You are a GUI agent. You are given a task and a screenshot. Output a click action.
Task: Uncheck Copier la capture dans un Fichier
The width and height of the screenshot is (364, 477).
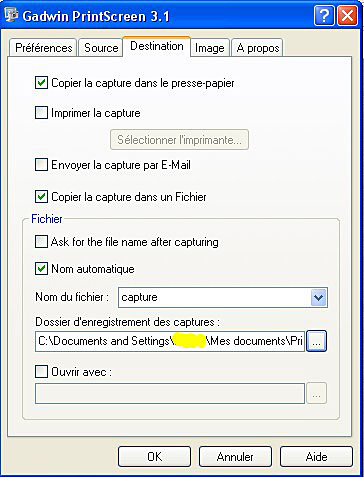tap(41, 197)
